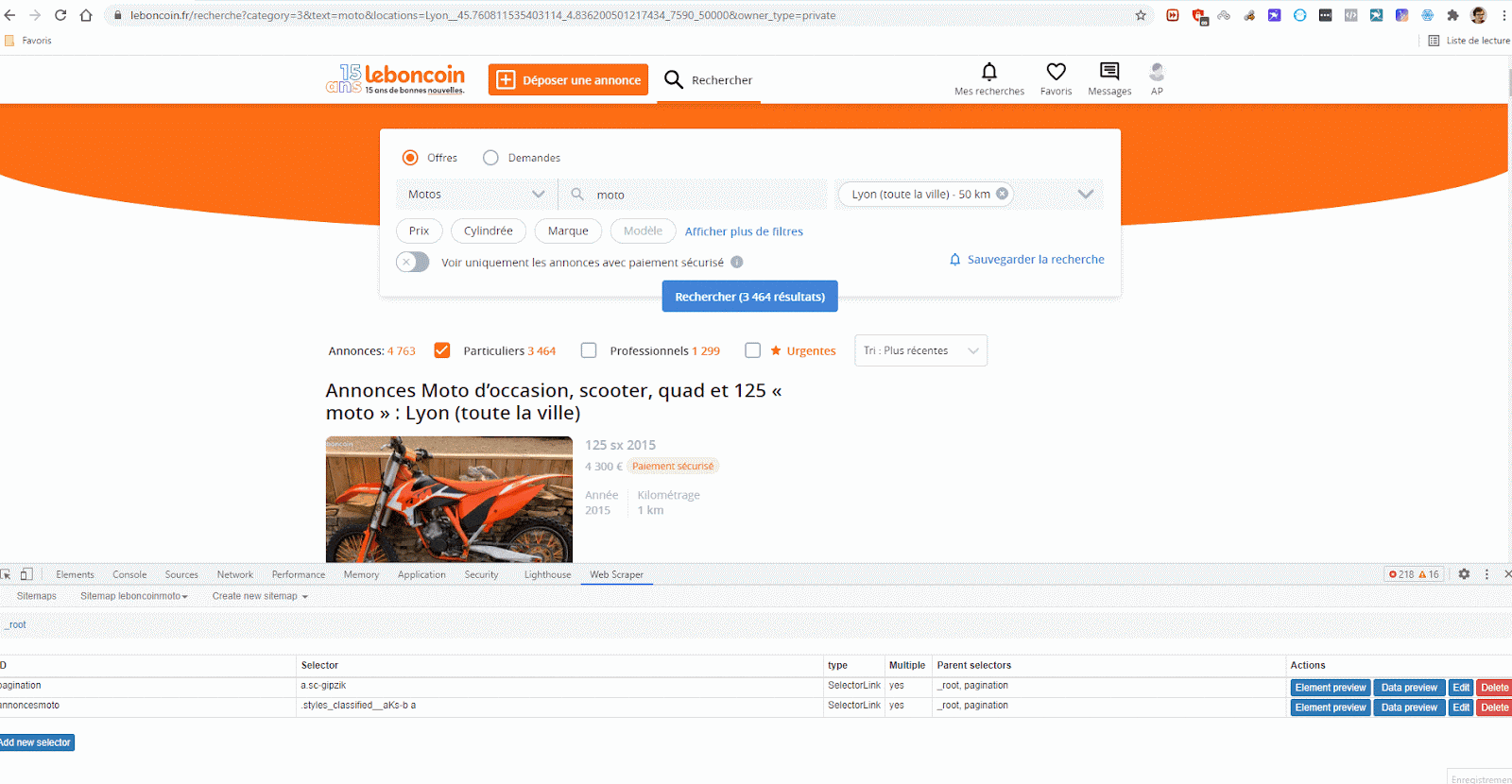Bookmark this page with the star icon
This screenshot has width=1512, height=784.
point(1141,15)
